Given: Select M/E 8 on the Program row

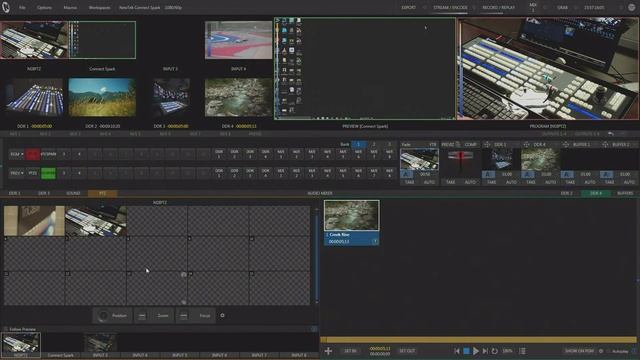Looking at the screenshot, I should pyautogui.click(x=389, y=154).
